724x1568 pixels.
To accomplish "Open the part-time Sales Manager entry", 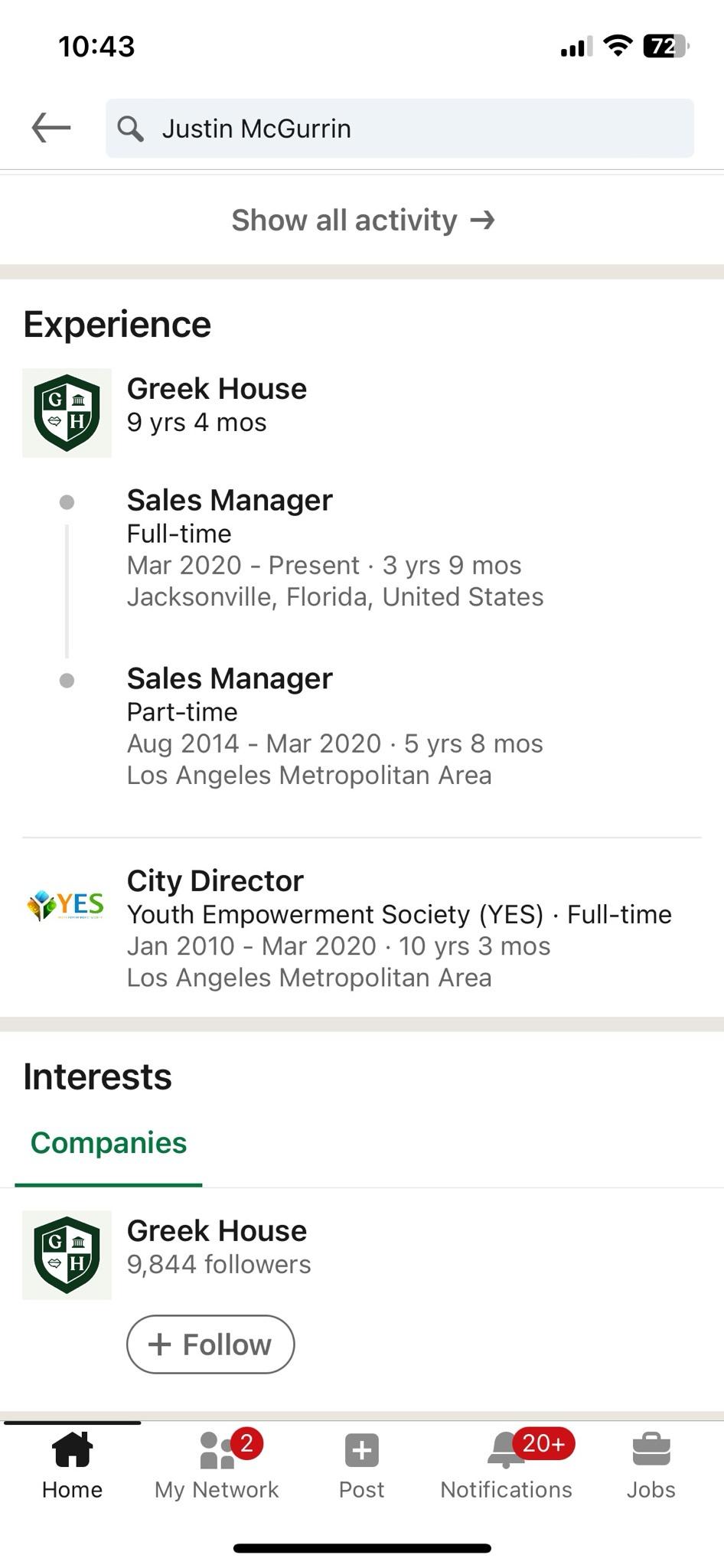I will coord(335,727).
